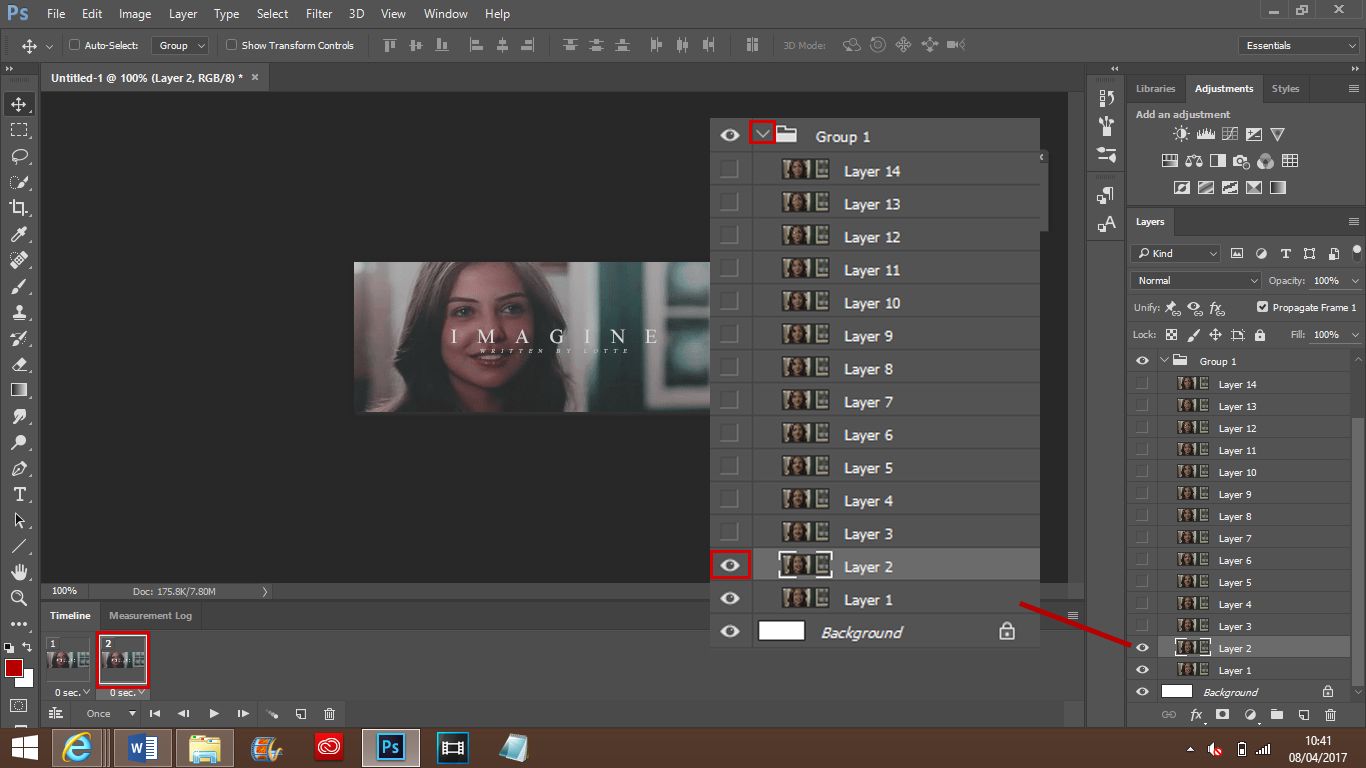This screenshot has height=768, width=1366.
Task: Show Layer 14 in the docked Layers panel
Action: (x=1142, y=384)
